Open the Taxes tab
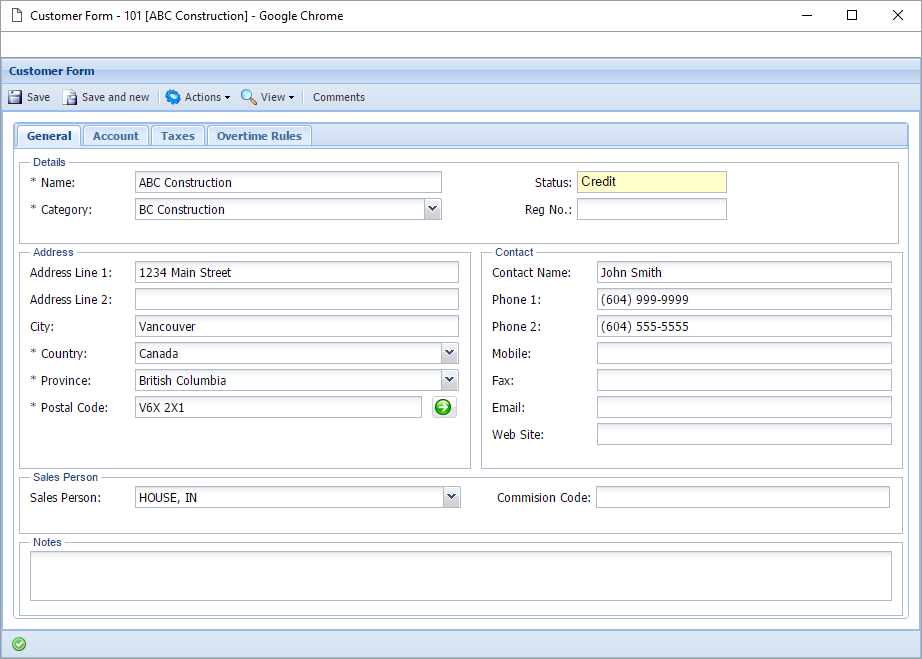Screen dimensions: 922x659 pos(178,136)
